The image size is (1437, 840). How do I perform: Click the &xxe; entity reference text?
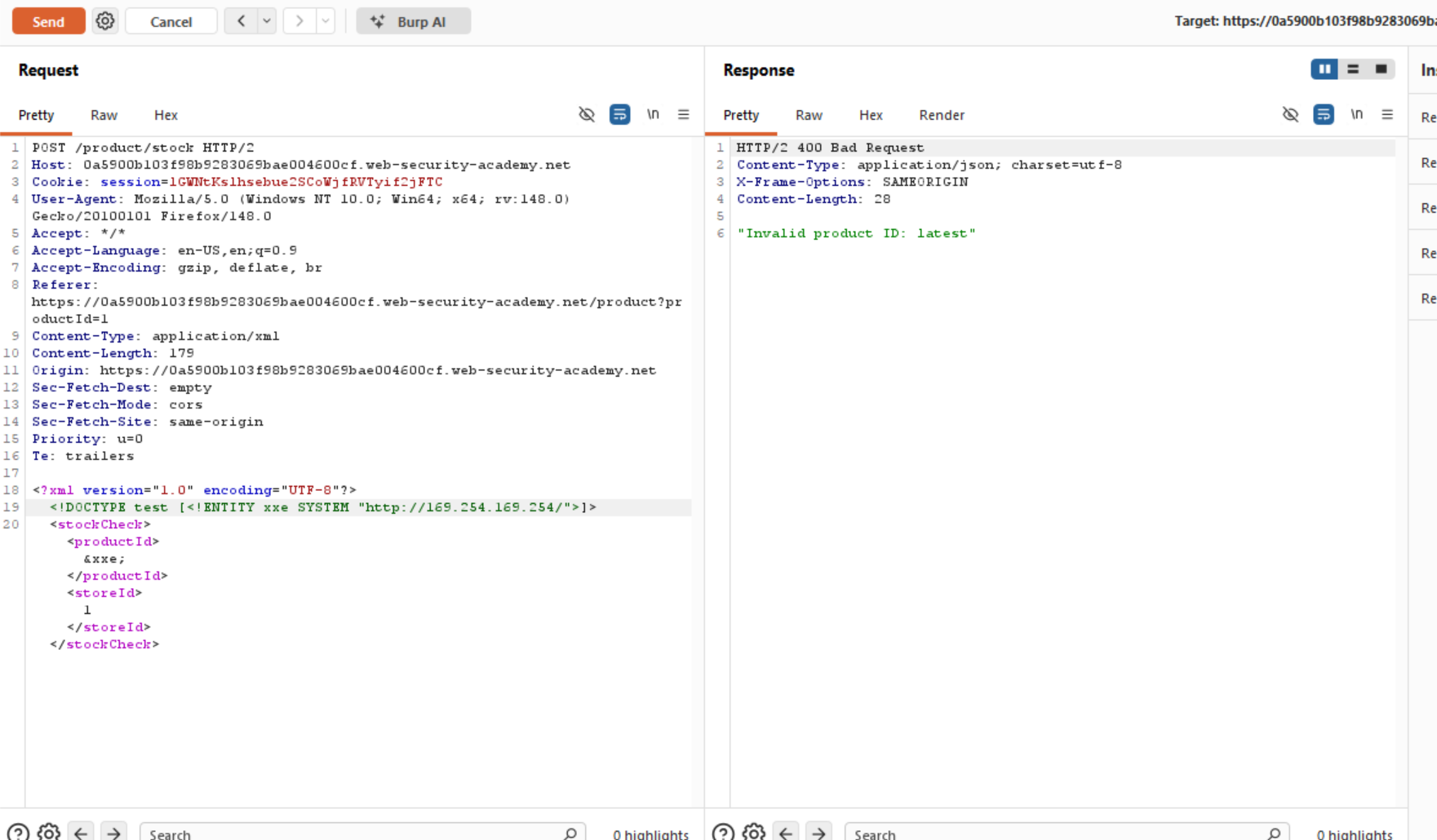tap(104, 559)
